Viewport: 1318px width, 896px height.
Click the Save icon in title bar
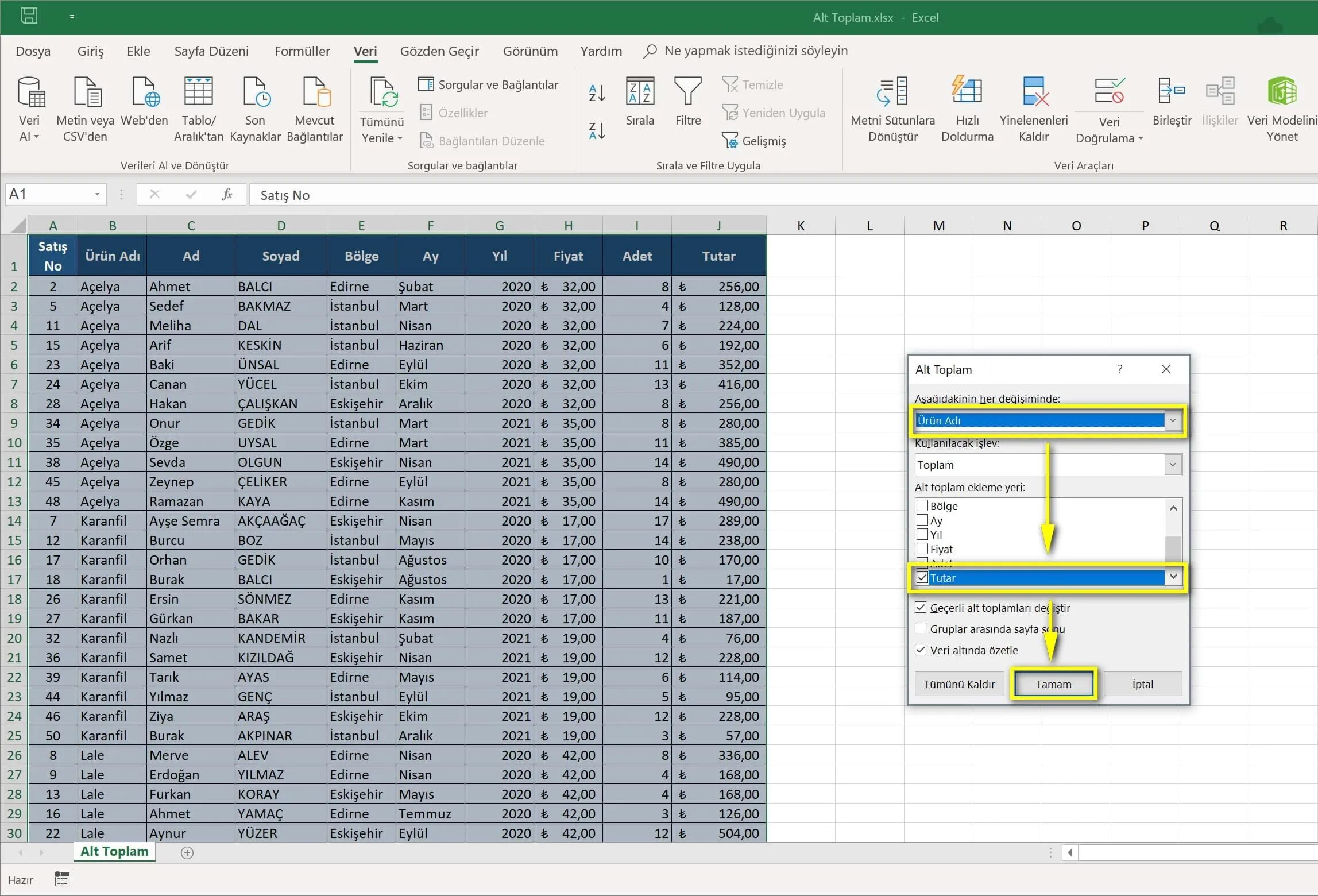click(29, 16)
